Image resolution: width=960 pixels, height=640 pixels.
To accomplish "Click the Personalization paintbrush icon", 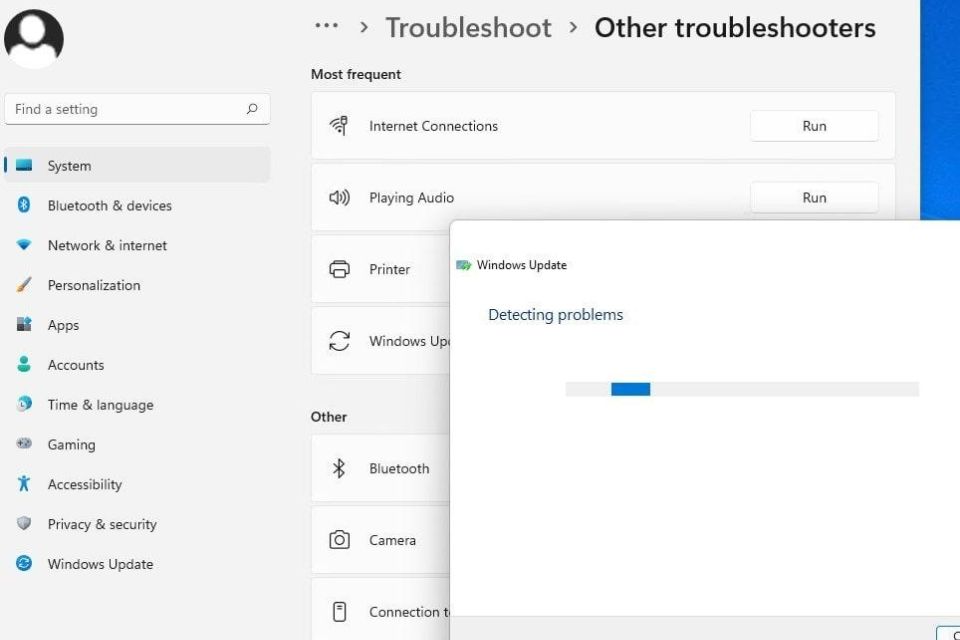I will tap(24, 284).
